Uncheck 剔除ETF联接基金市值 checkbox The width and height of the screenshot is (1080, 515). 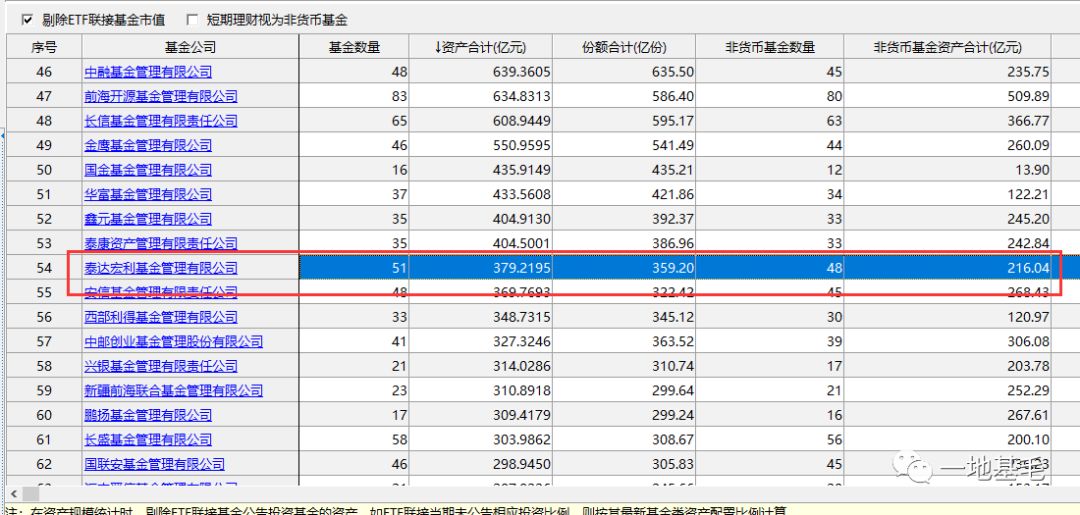pos(28,20)
